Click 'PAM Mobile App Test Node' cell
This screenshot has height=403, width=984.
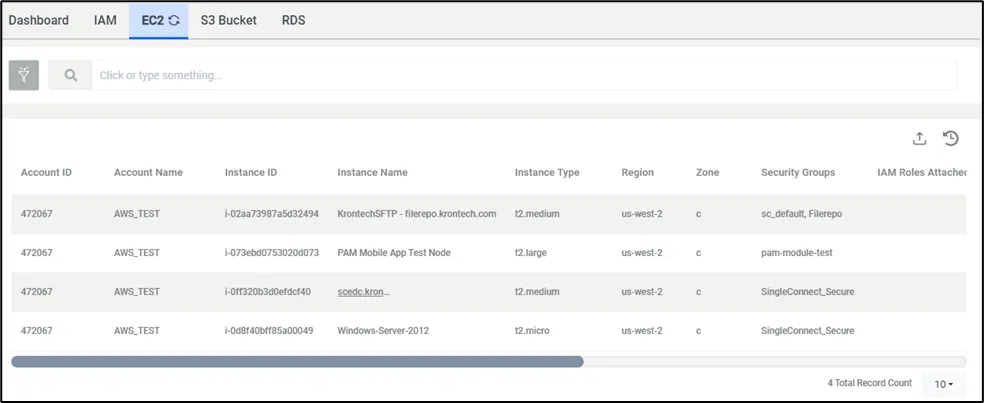(394, 253)
